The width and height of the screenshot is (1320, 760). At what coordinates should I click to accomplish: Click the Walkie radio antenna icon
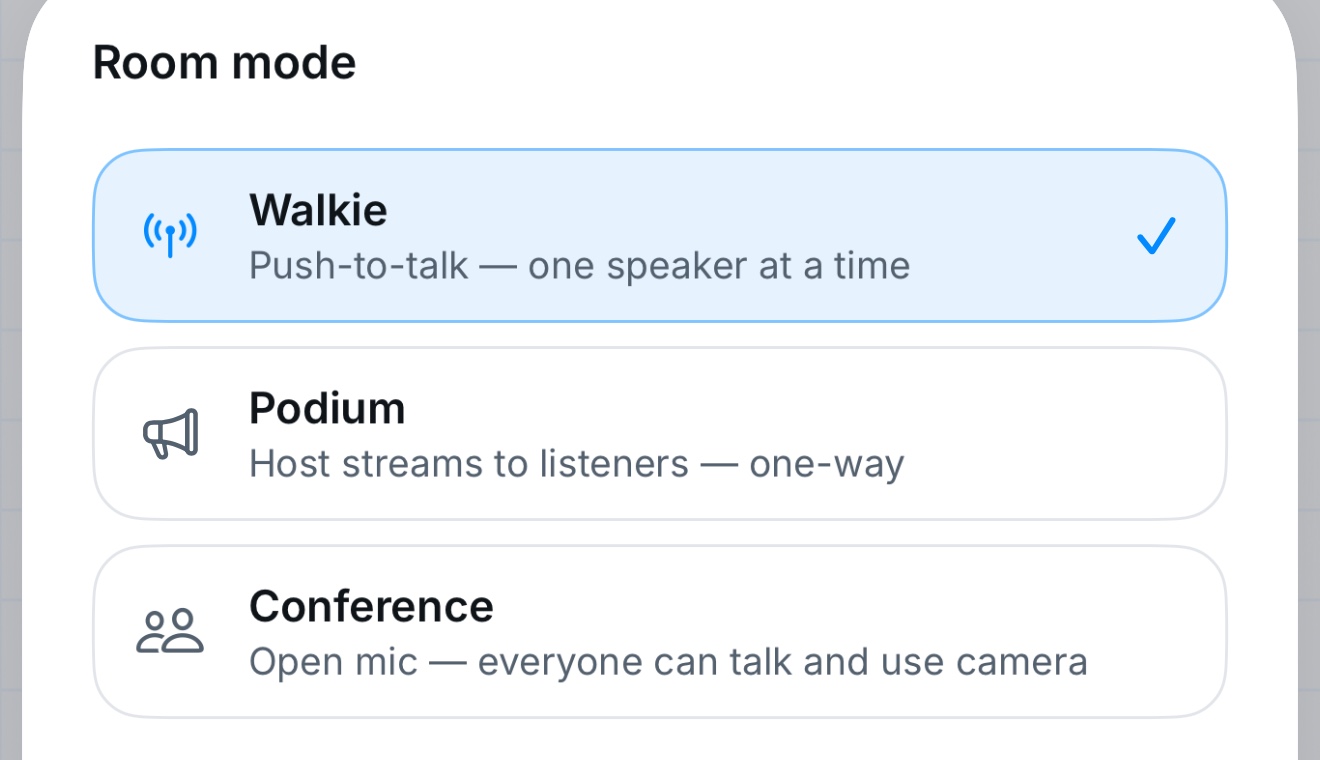(x=170, y=235)
